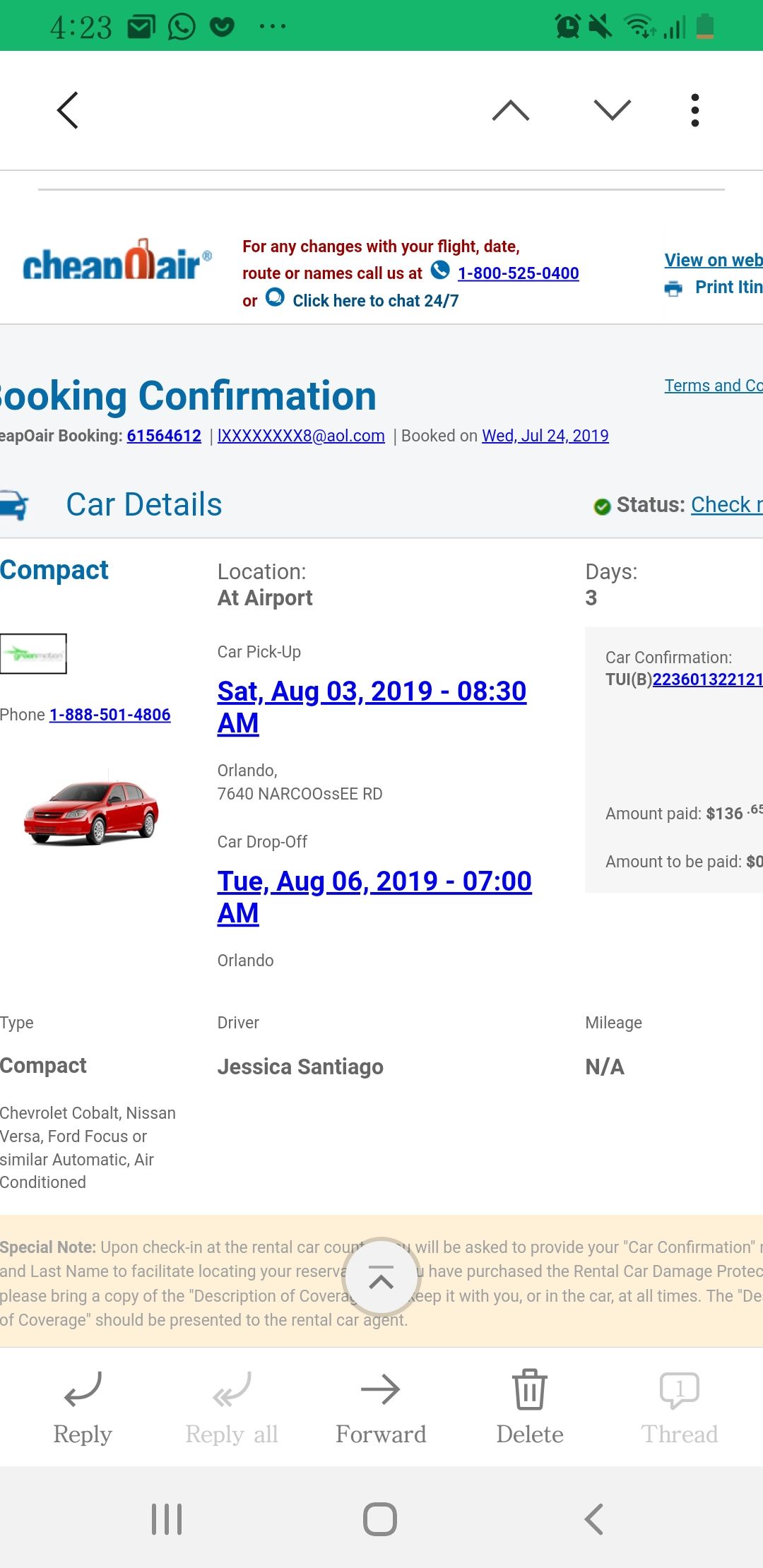The width and height of the screenshot is (763, 1568).
Task: Tap the CheapOair logo
Action: (117, 260)
